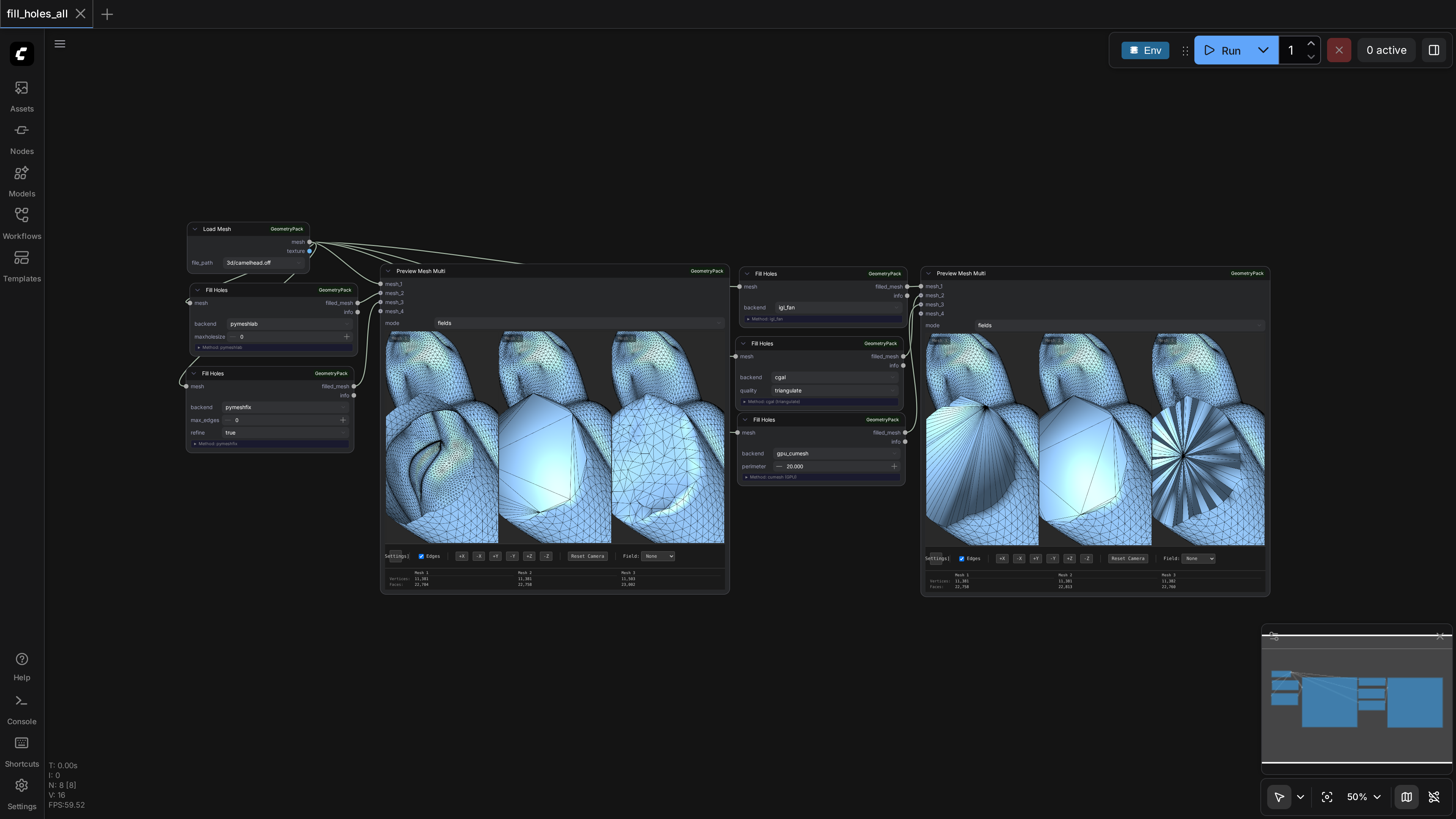Image resolution: width=1456 pixels, height=819 pixels.
Task: Show the keyboard Shortcuts panel
Action: point(22,752)
